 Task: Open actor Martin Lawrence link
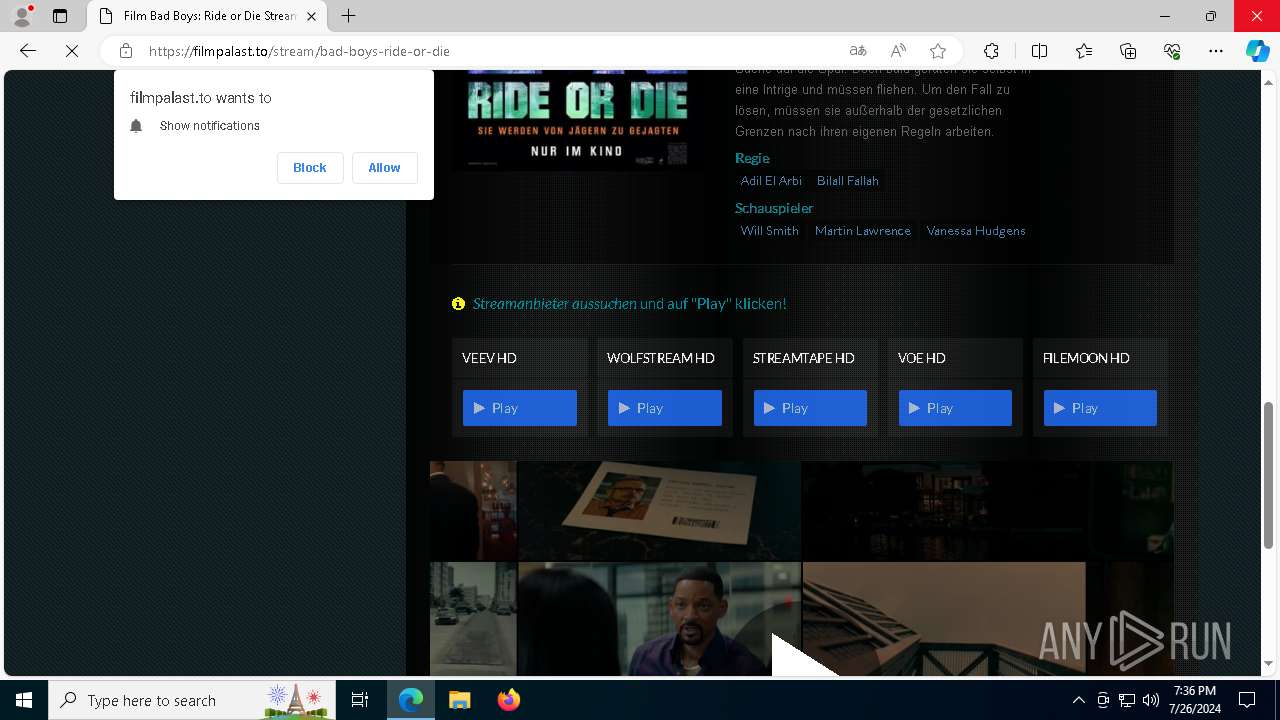coord(863,231)
